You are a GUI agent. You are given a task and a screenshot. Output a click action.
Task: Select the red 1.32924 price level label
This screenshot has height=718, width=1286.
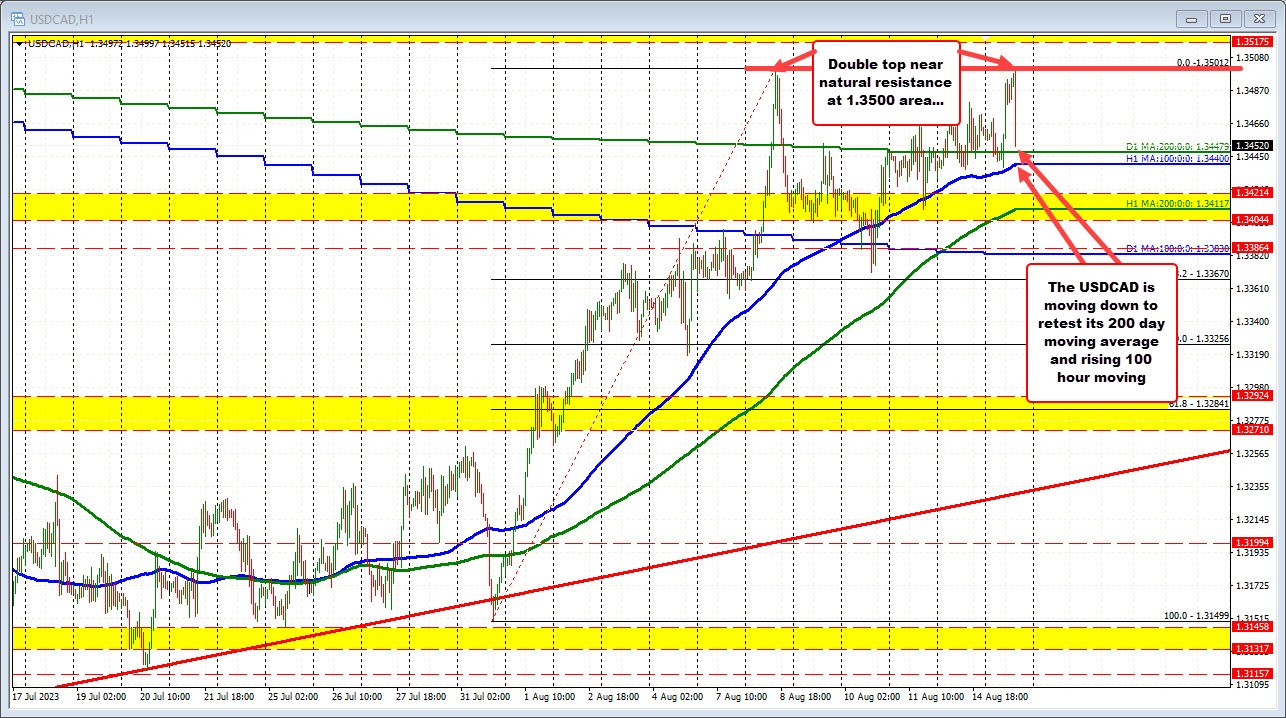coord(1253,396)
